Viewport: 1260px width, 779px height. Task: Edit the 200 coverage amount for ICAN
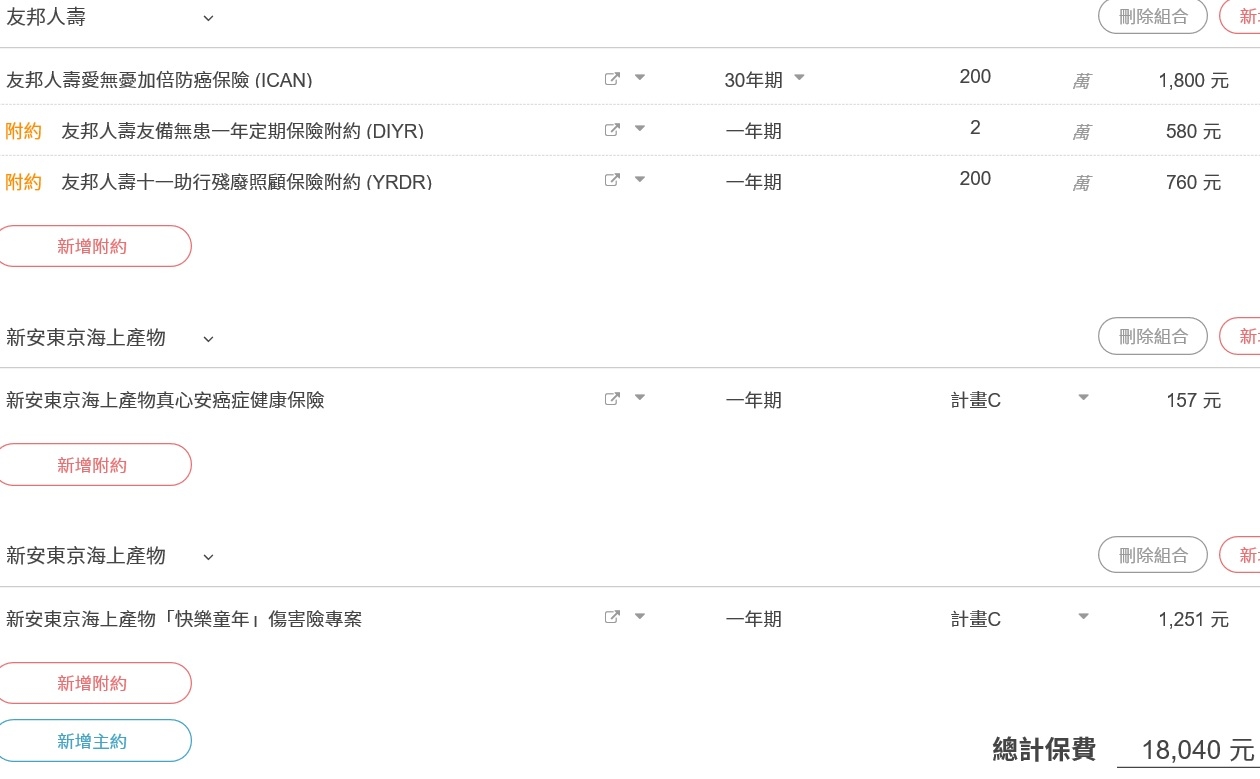975,77
